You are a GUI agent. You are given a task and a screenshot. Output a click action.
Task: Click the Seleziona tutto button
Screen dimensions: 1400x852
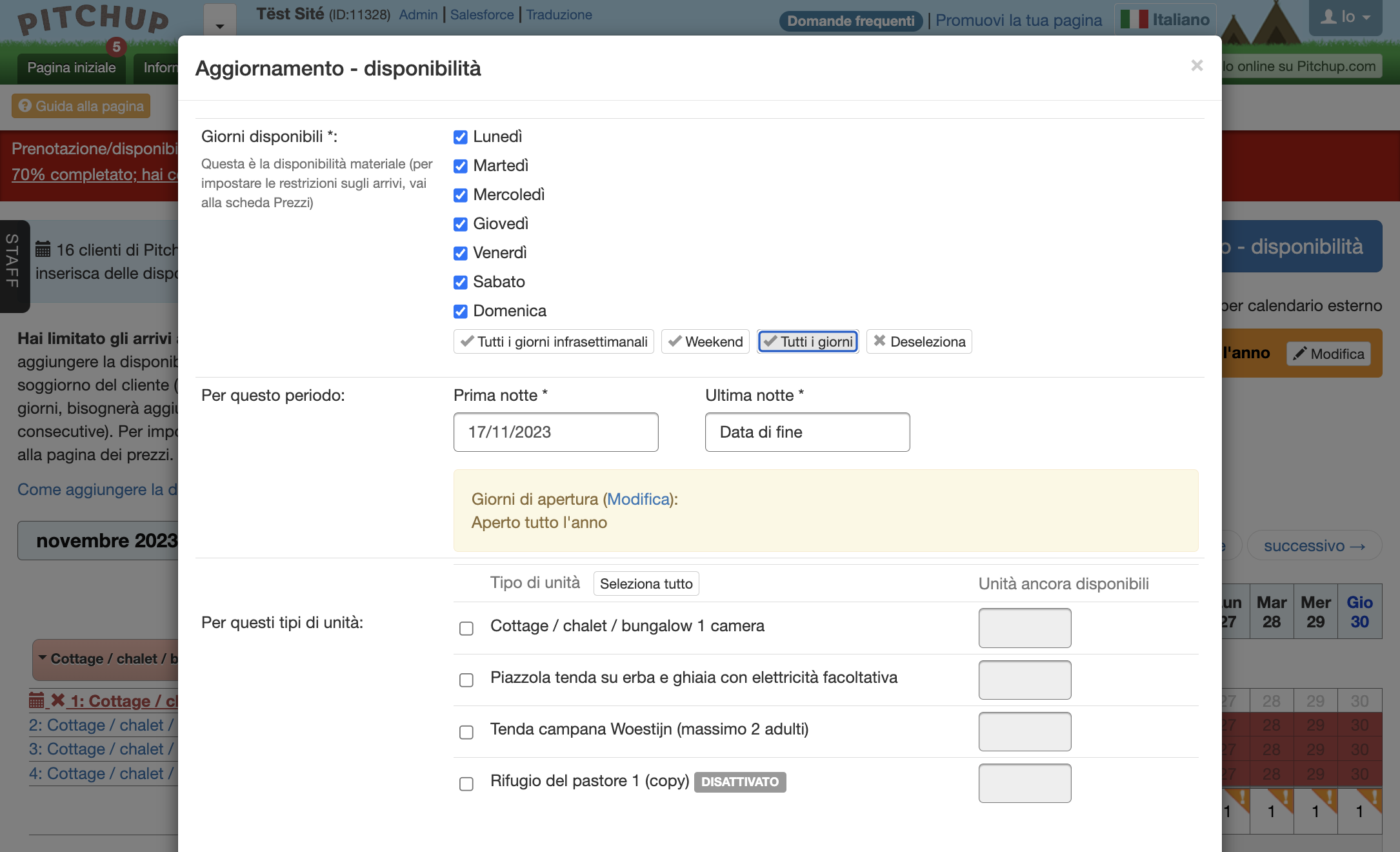(646, 583)
